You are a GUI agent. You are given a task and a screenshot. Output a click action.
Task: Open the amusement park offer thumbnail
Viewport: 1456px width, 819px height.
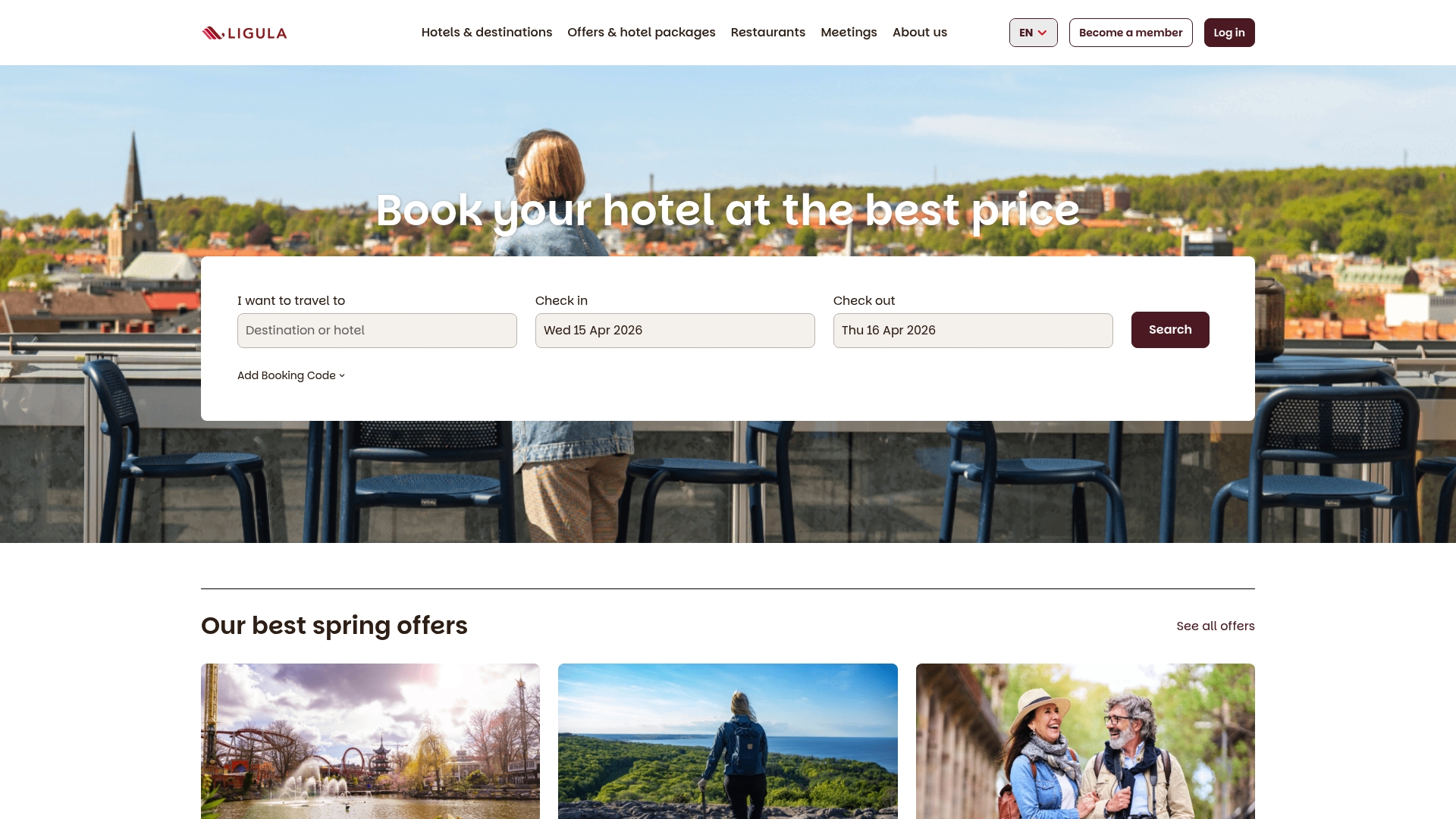click(370, 741)
